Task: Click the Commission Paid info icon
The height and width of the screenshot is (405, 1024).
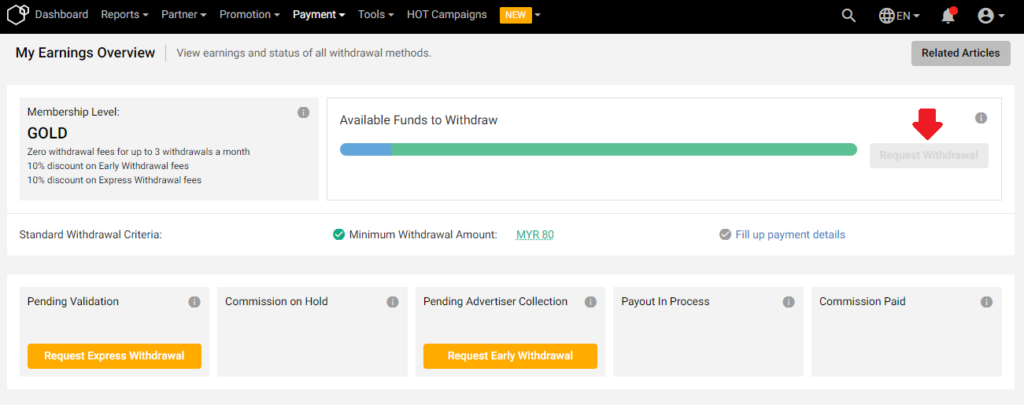Action: pos(986,302)
